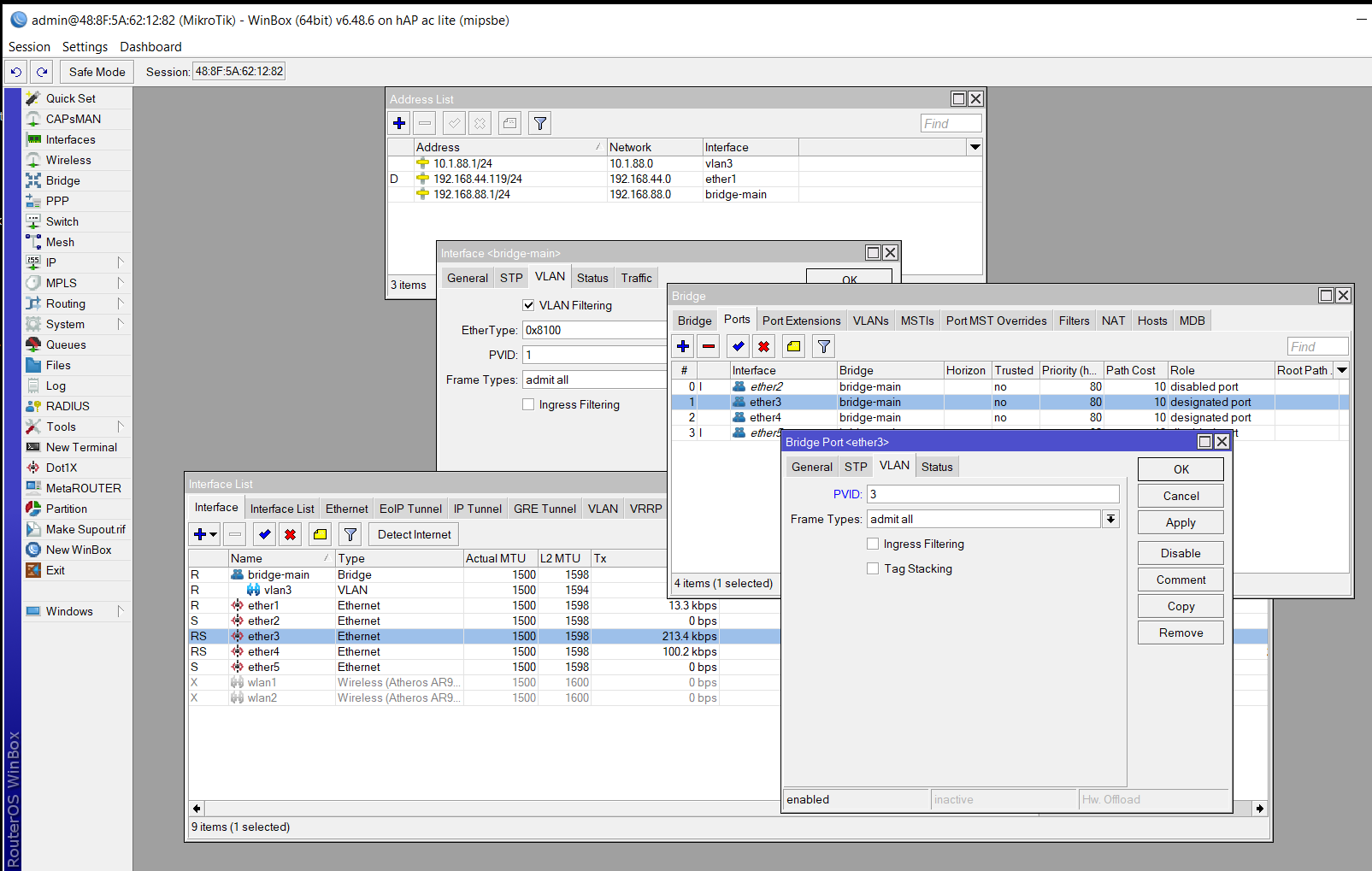Switch to the Status tab in Bridge Port ether3

click(x=937, y=467)
